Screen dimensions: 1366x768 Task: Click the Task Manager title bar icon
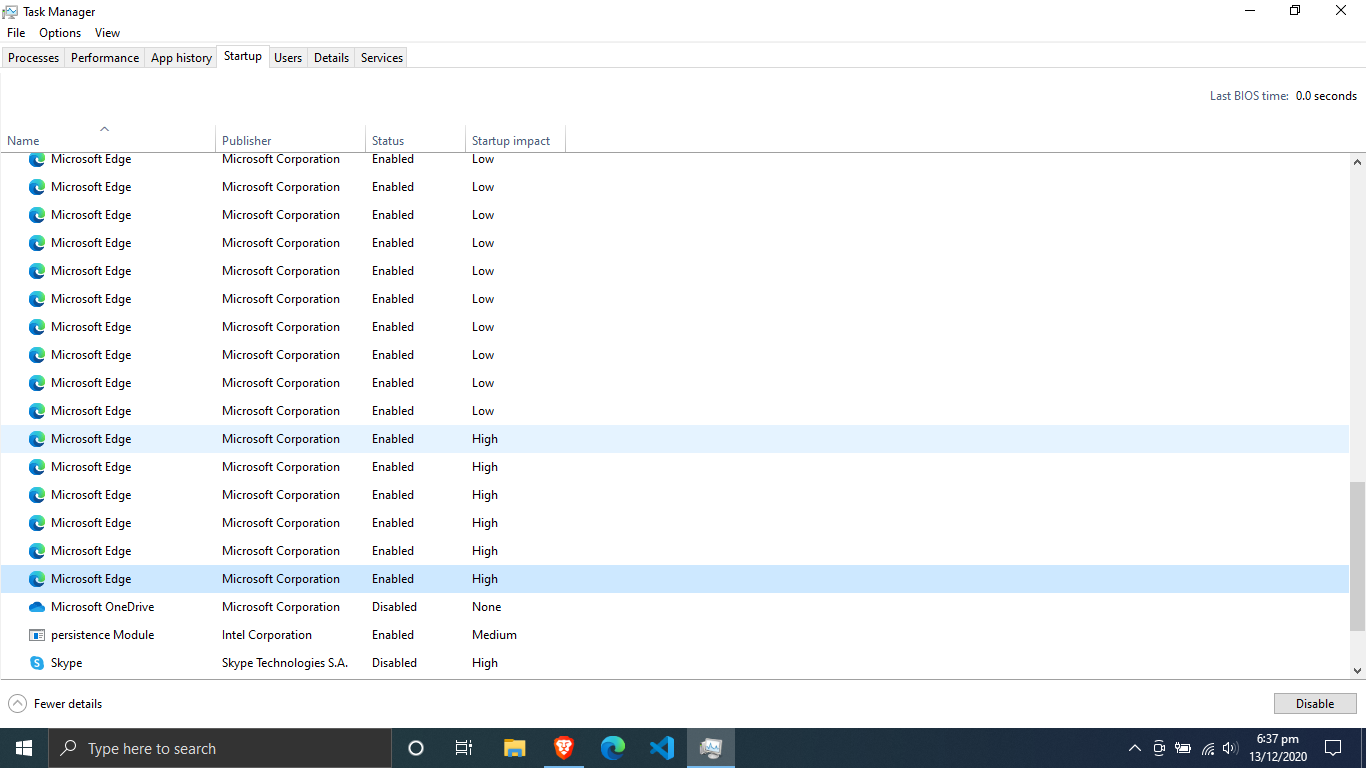(x=10, y=11)
